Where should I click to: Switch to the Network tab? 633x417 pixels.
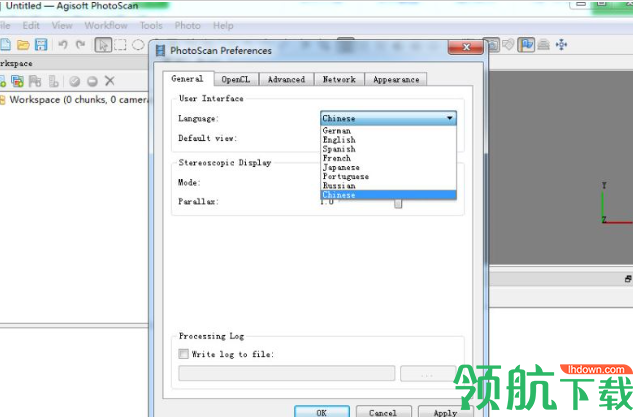click(339, 79)
